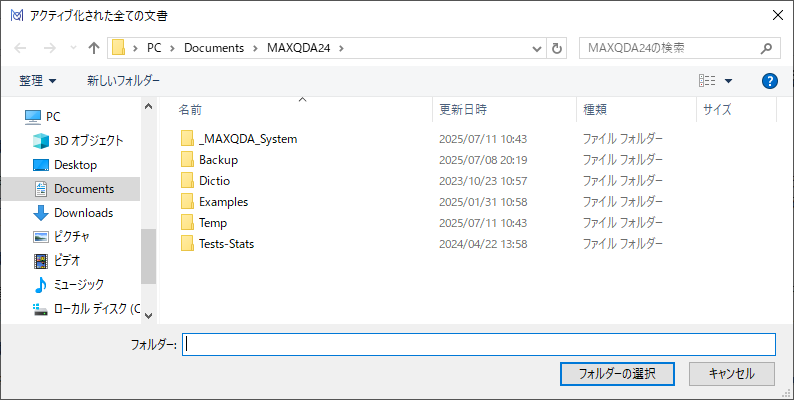
Task: Select PC in the address breadcrumb
Action: pos(154,48)
